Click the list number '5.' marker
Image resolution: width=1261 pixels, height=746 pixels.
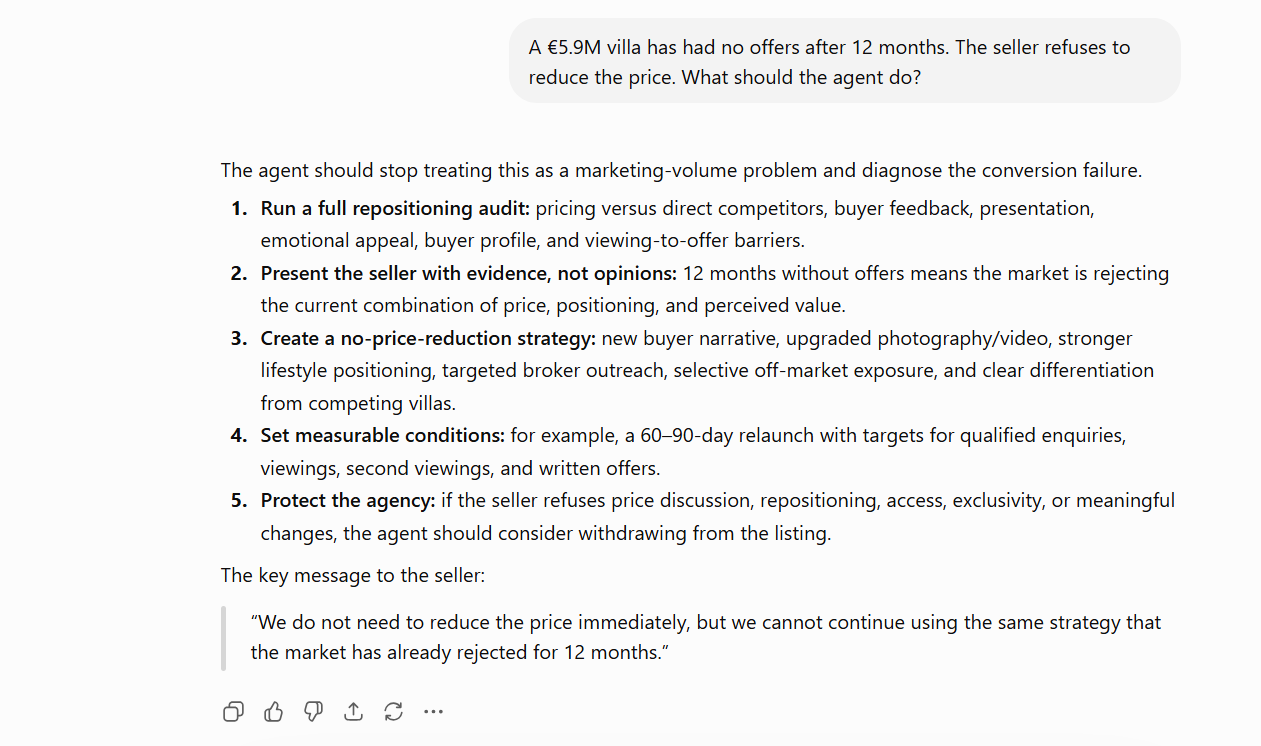[x=239, y=500]
